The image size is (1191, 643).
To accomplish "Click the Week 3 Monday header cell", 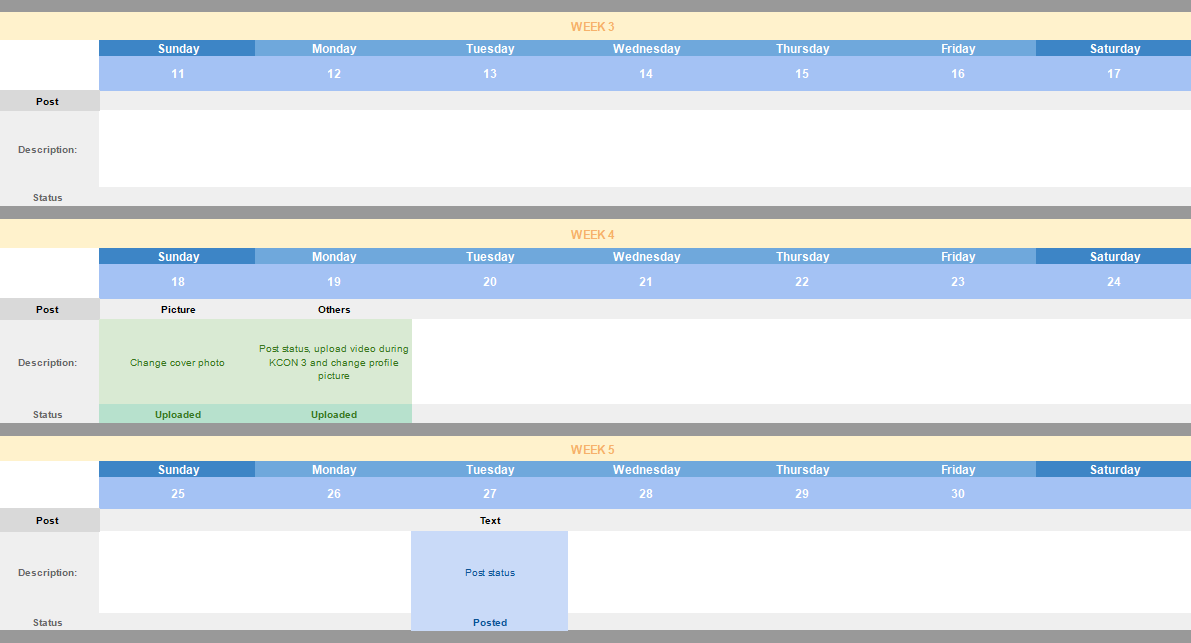I will (x=333, y=49).
